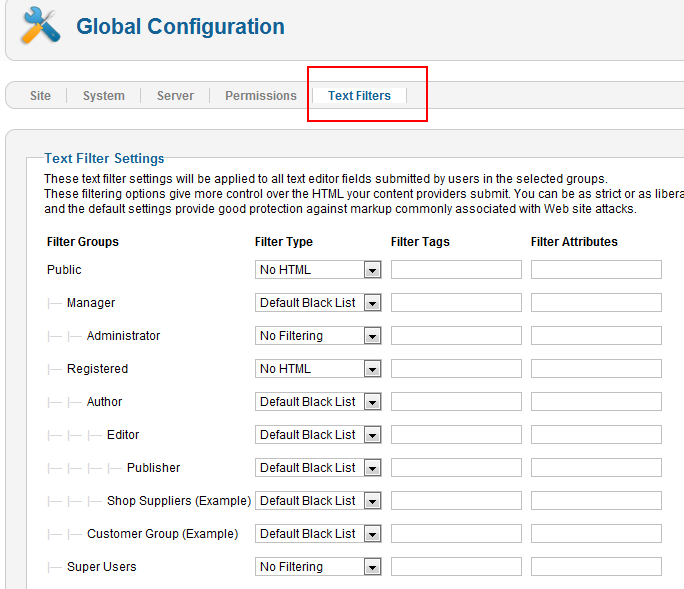Image resolution: width=684 pixels, height=589 pixels.
Task: Open Filter Type dropdown for Author
Action: tap(318, 402)
